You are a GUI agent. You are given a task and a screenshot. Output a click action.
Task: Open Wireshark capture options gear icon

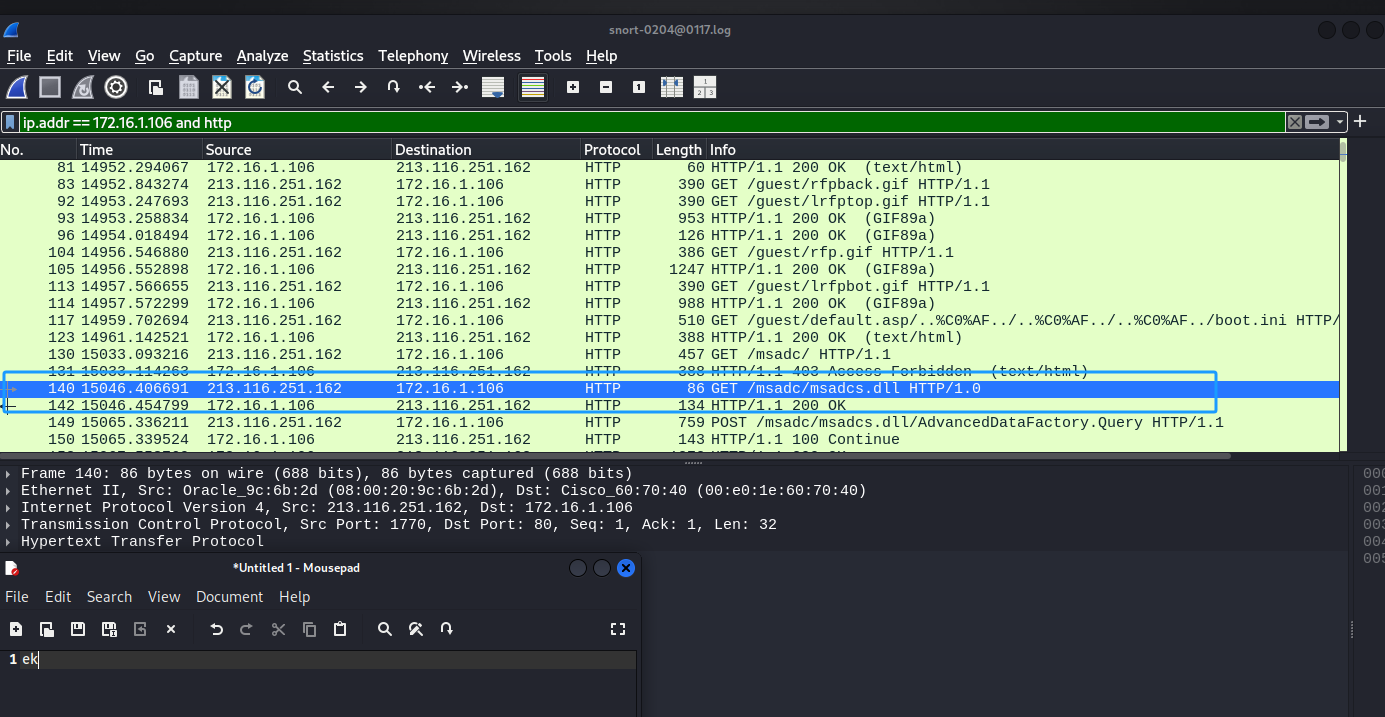(x=116, y=87)
